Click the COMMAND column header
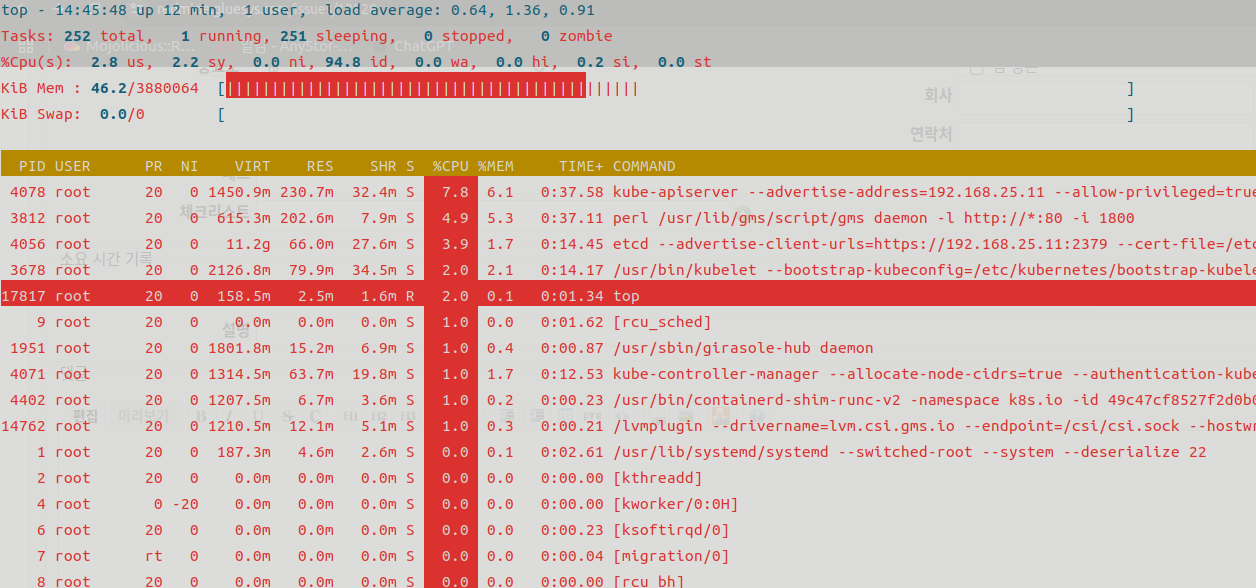 (644, 166)
